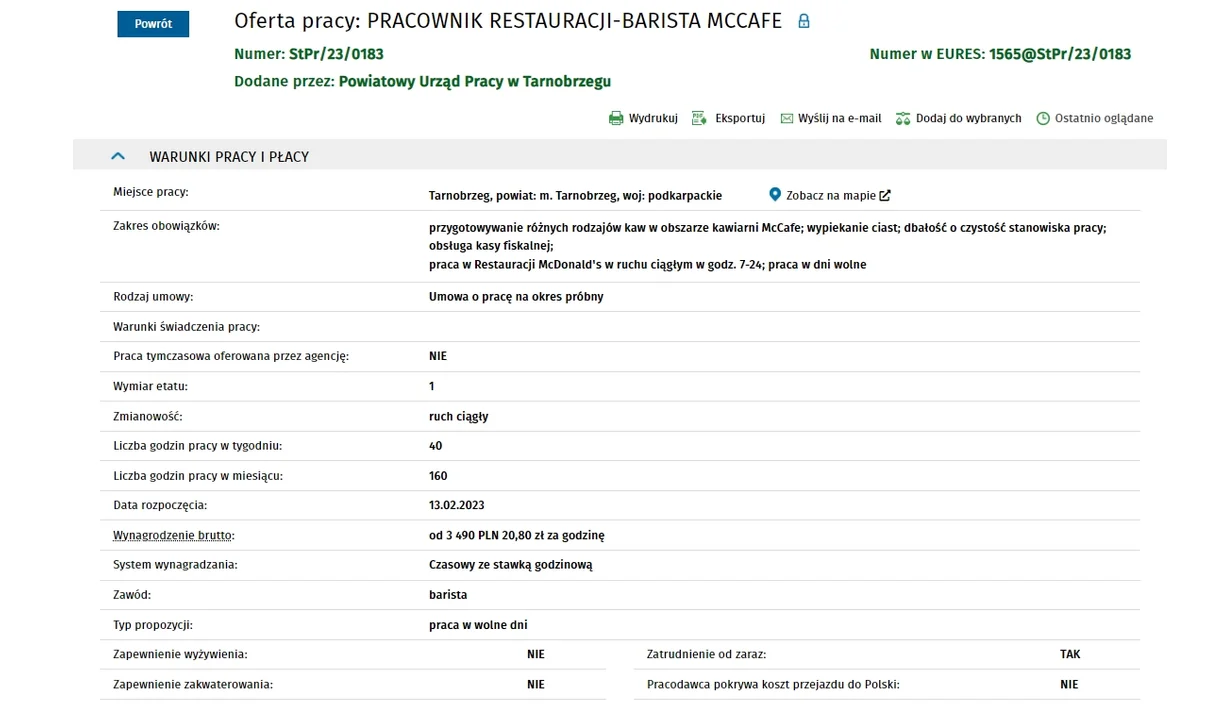
Task: Click the Wynagrodzenie brutto label
Action: (174, 536)
